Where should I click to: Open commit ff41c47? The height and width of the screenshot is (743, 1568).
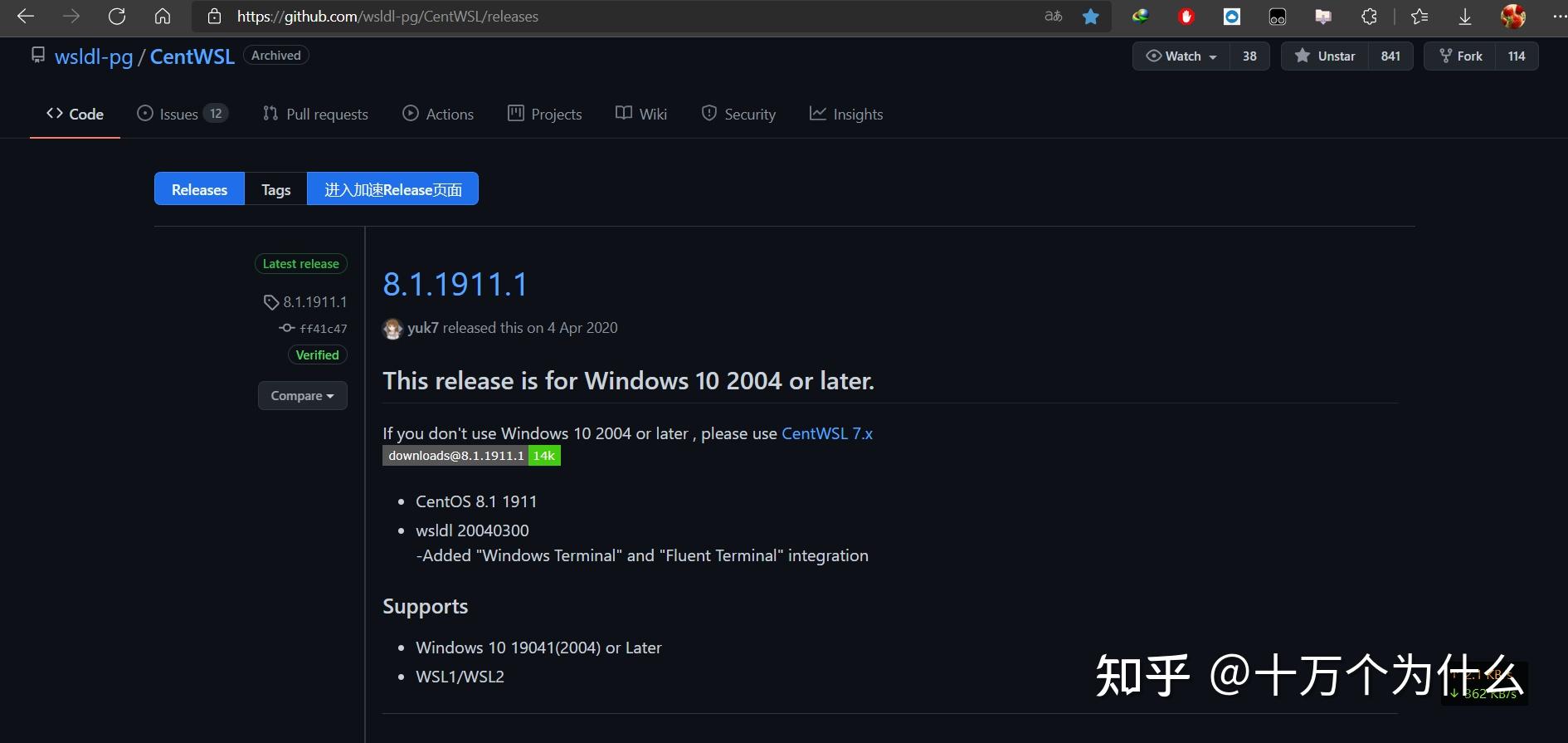(314, 328)
